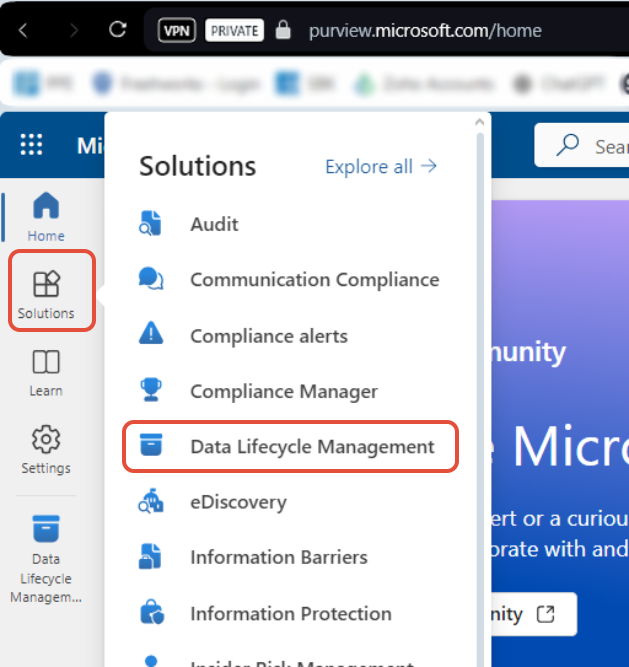Click the Search box in header
The image size is (629, 667).
point(582,145)
